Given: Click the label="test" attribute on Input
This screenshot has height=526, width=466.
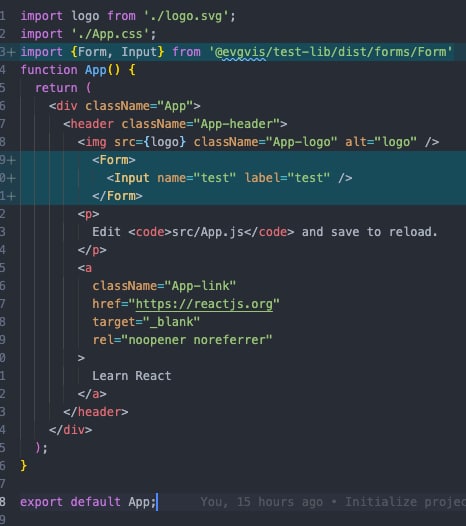Looking at the screenshot, I should 287,178.
